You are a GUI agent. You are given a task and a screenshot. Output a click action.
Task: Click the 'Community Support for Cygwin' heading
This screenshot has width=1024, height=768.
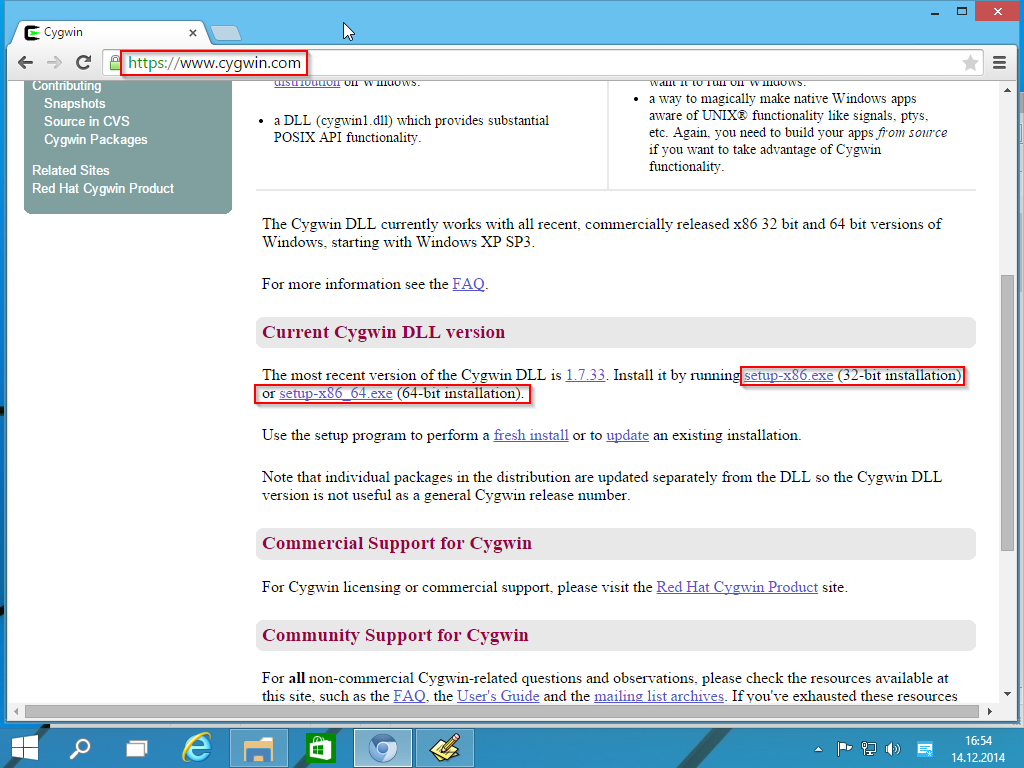pyautogui.click(x=395, y=635)
